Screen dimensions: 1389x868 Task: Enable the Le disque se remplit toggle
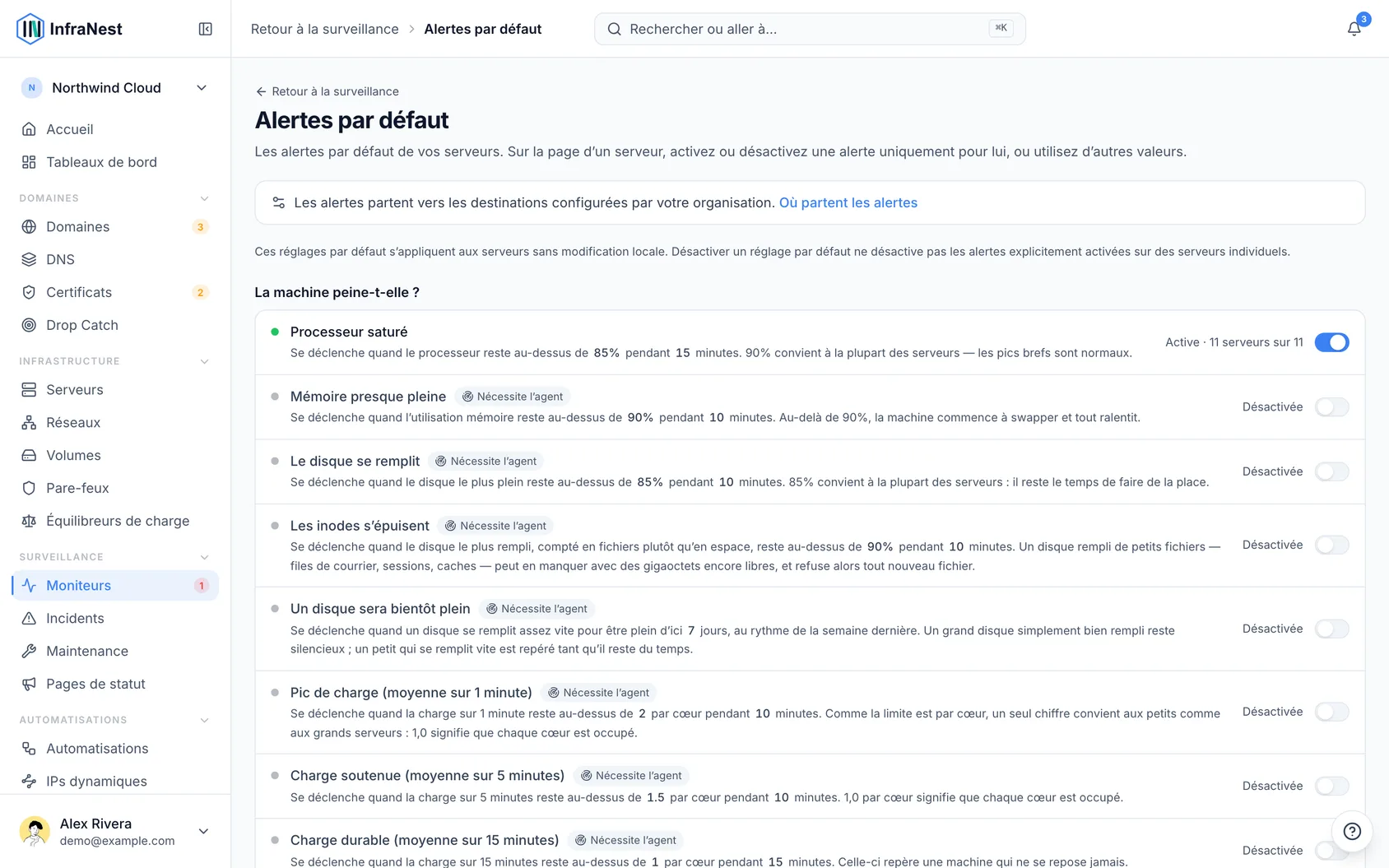coord(1331,471)
